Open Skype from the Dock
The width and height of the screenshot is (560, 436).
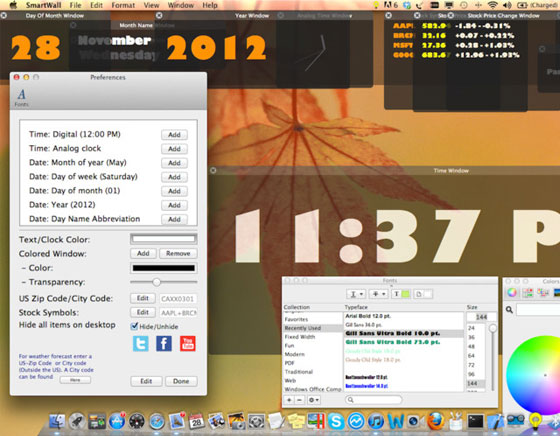point(336,422)
